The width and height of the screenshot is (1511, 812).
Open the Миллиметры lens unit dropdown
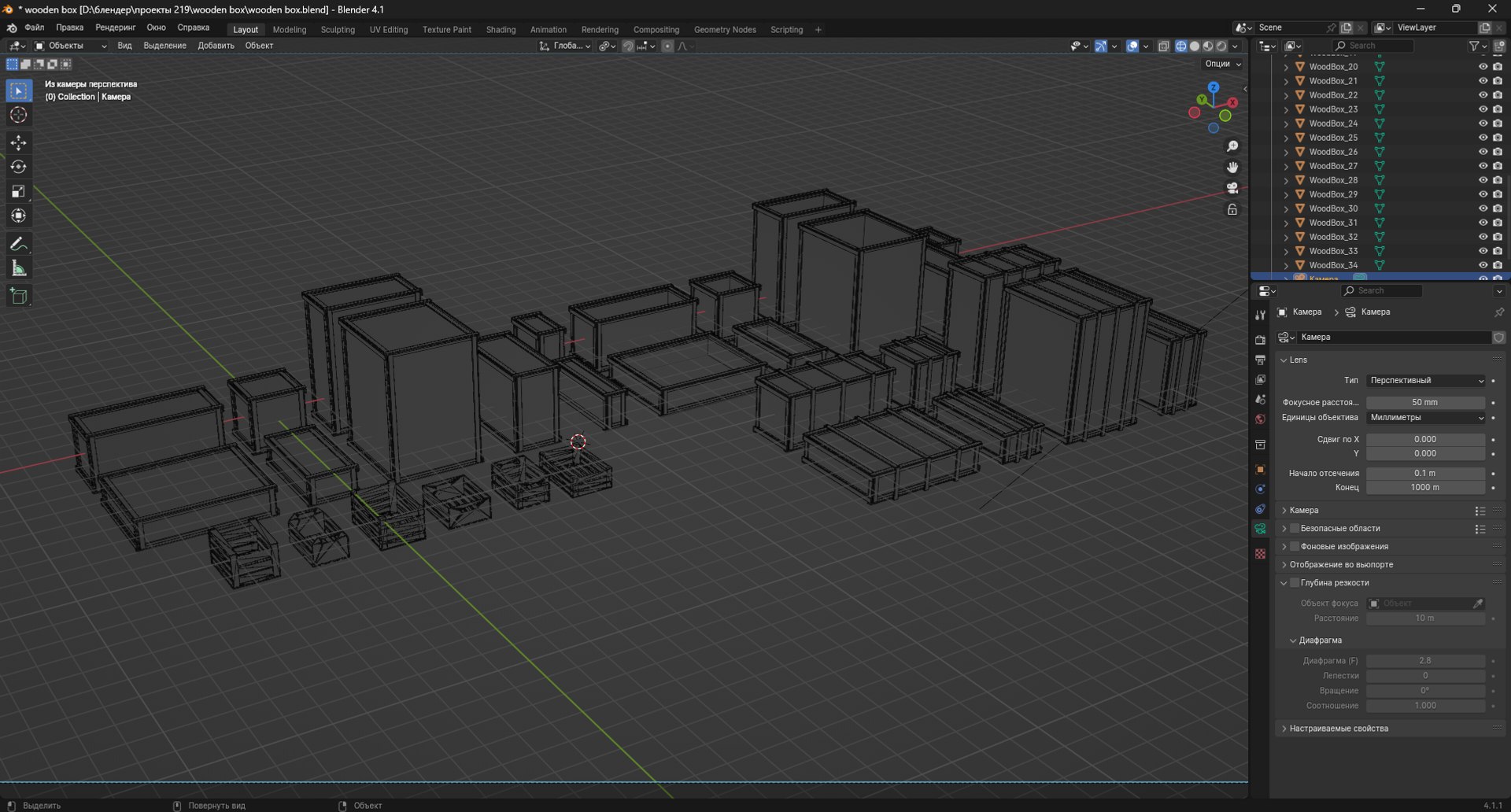[1425, 418]
